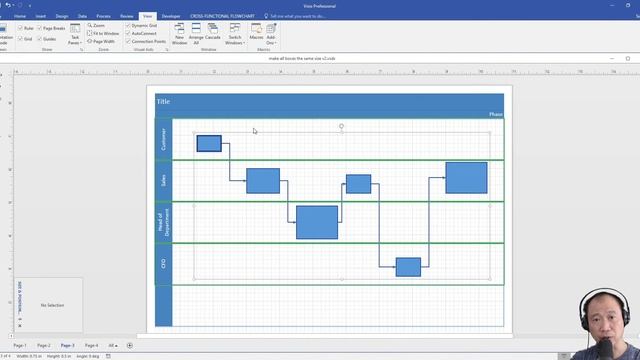The height and width of the screenshot is (360, 640).
Task: Open the Add-Ons dropdown
Action: coord(271,34)
